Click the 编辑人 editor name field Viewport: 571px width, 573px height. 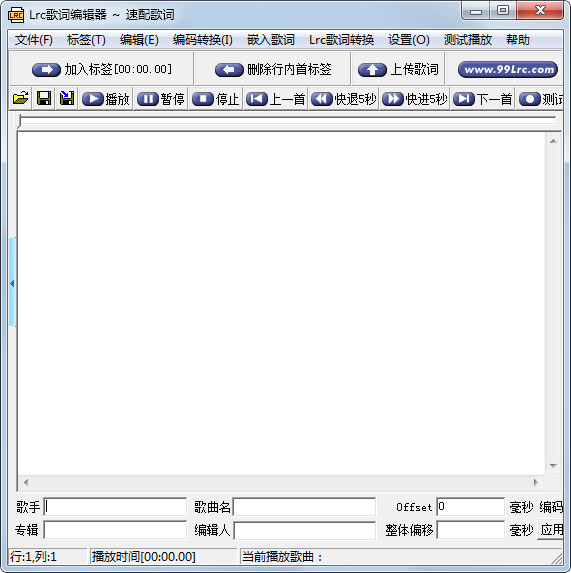[x=304, y=530]
